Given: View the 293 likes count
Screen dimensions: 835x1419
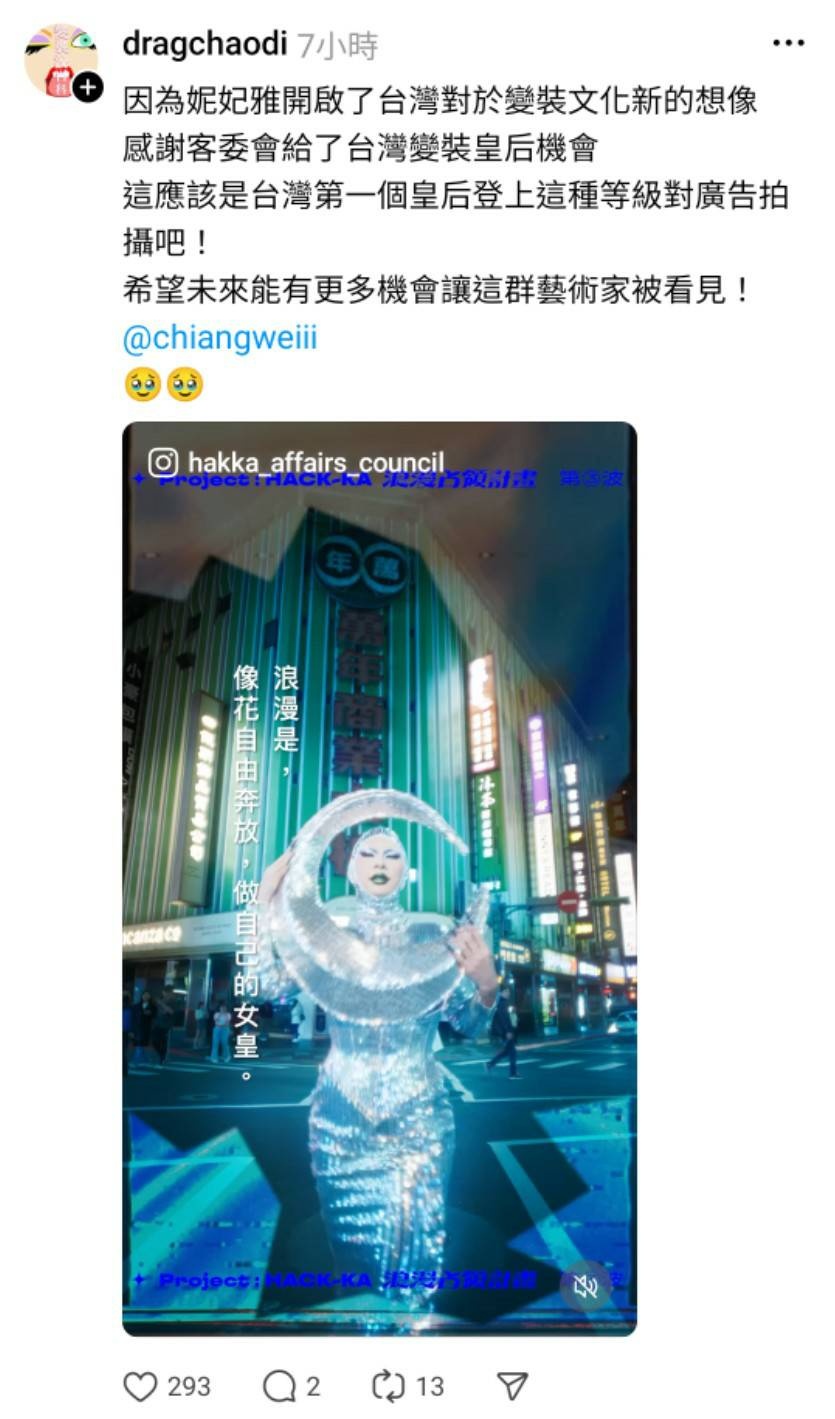Looking at the screenshot, I should tap(189, 1387).
